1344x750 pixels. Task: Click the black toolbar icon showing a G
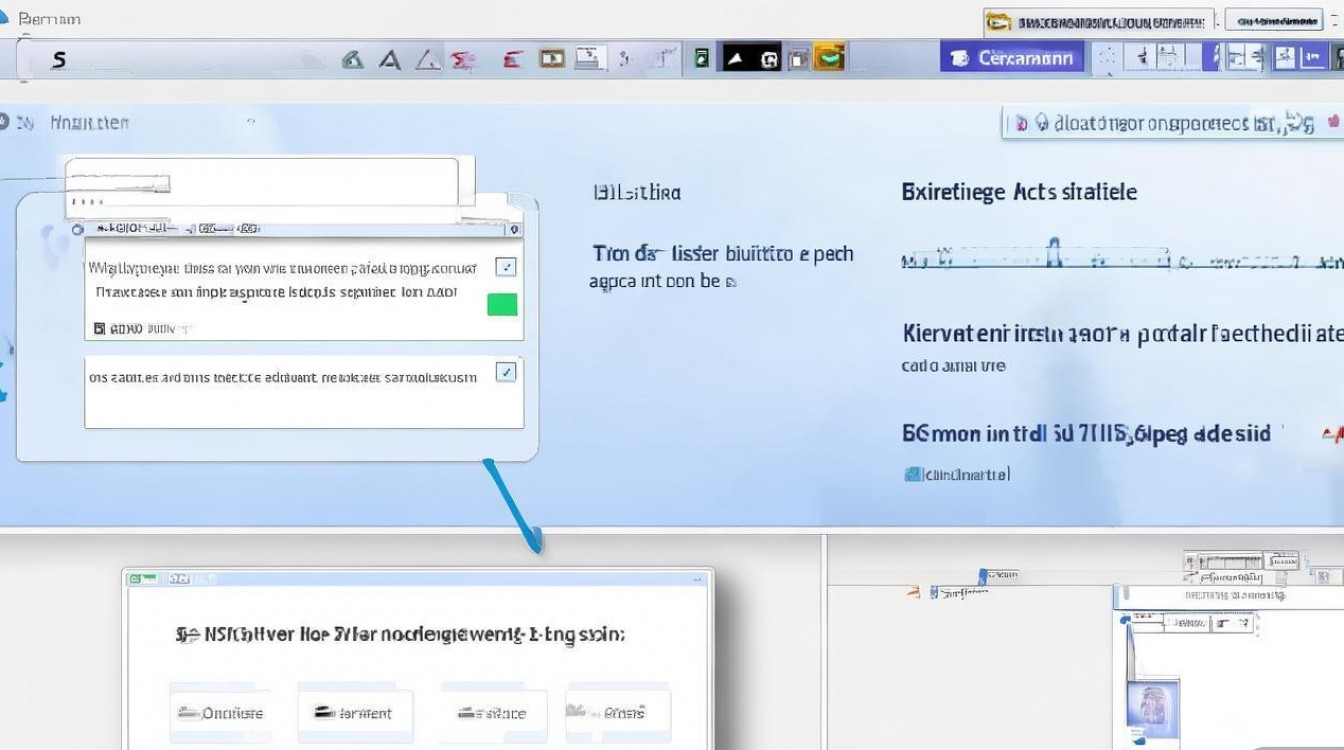pyautogui.click(x=768, y=59)
